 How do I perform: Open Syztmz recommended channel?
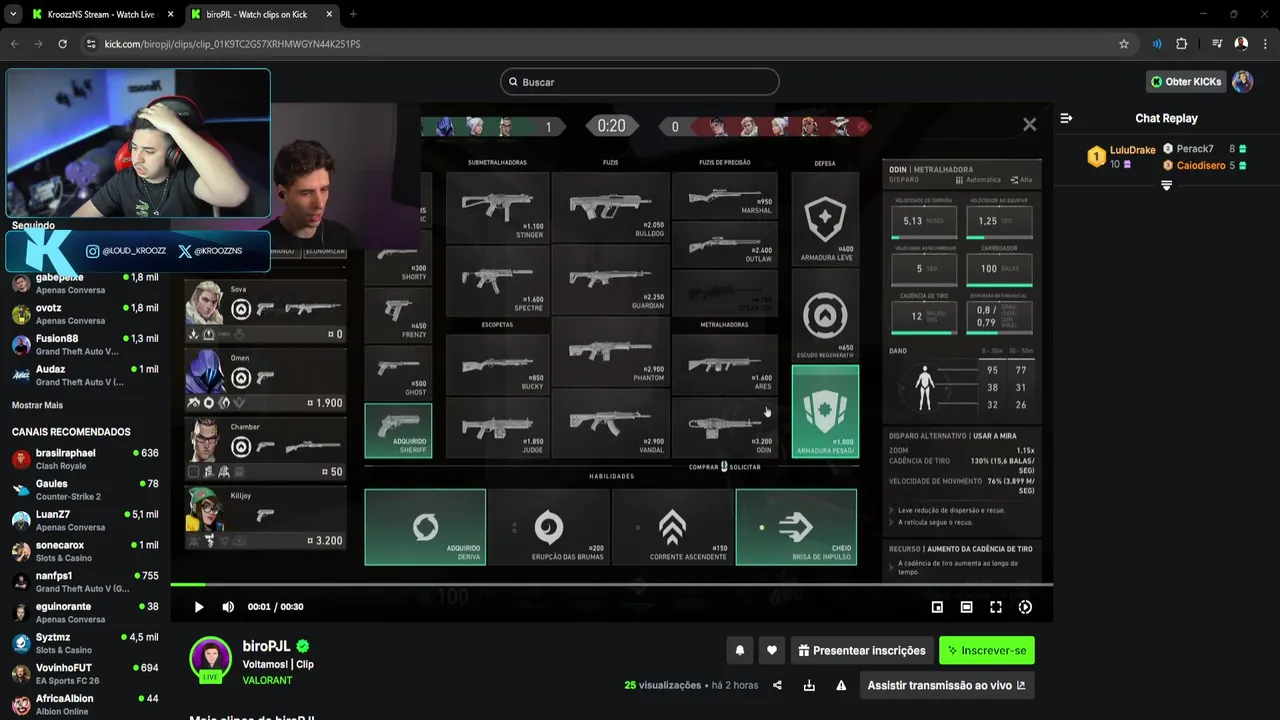coord(85,643)
